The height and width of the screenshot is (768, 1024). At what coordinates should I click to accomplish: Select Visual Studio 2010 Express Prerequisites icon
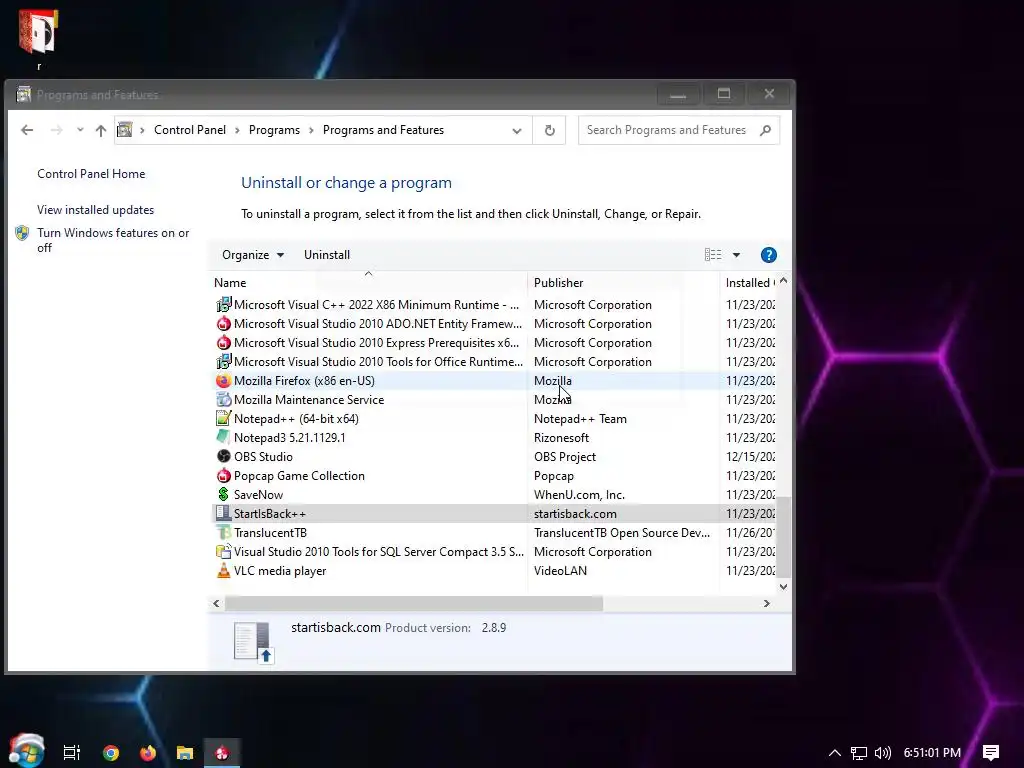pyautogui.click(x=223, y=342)
